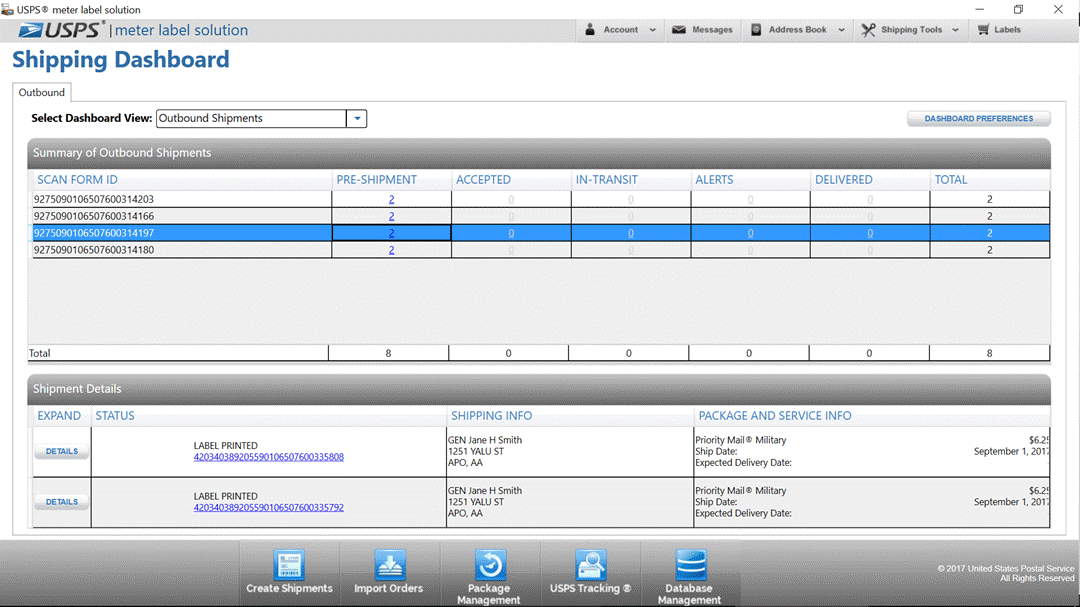Click the SHIPPING INFO column header
Image resolution: width=1080 pixels, height=607 pixels.
point(492,415)
